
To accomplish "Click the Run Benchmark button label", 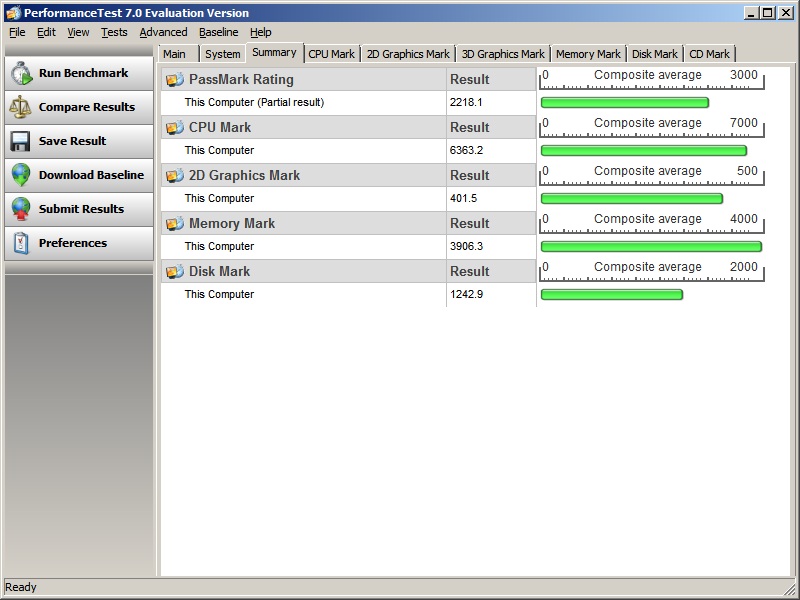I will (x=84, y=73).
